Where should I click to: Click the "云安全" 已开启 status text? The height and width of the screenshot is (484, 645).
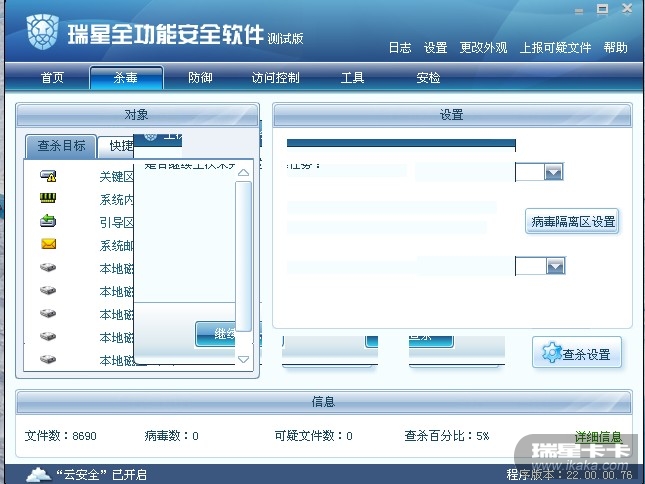[101, 475]
